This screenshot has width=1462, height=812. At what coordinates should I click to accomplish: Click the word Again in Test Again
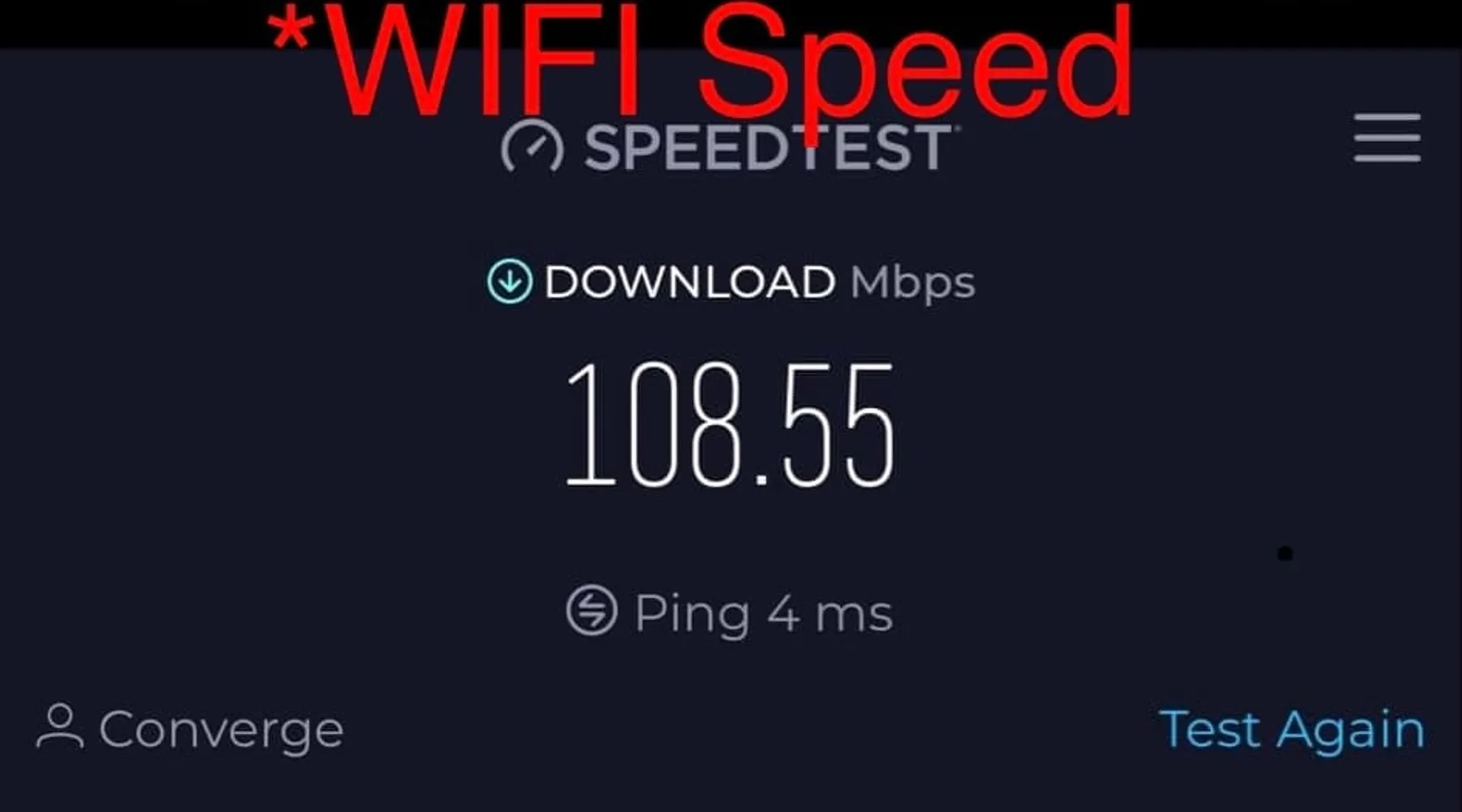tap(1350, 731)
